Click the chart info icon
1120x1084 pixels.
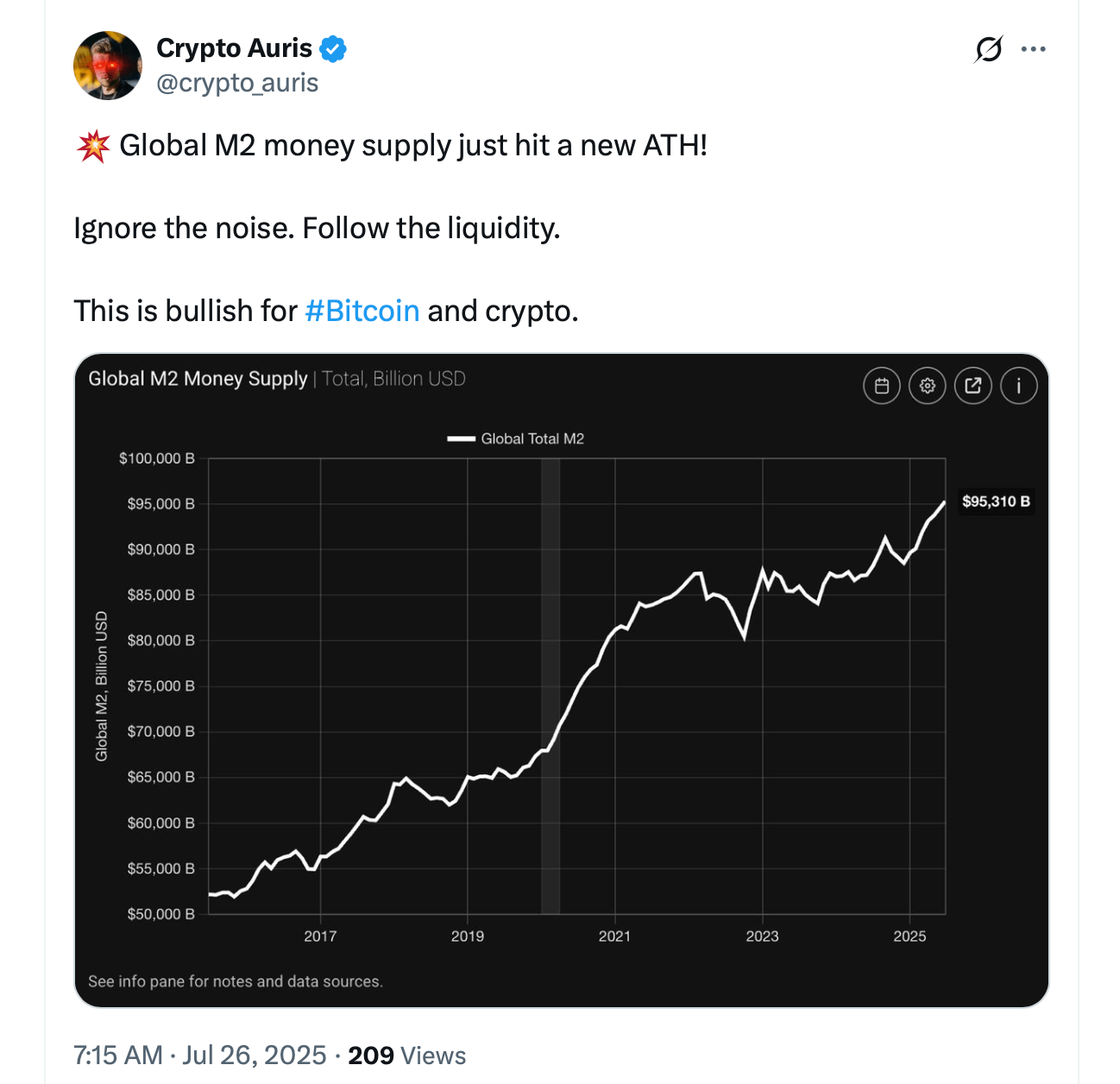pos(1019,386)
